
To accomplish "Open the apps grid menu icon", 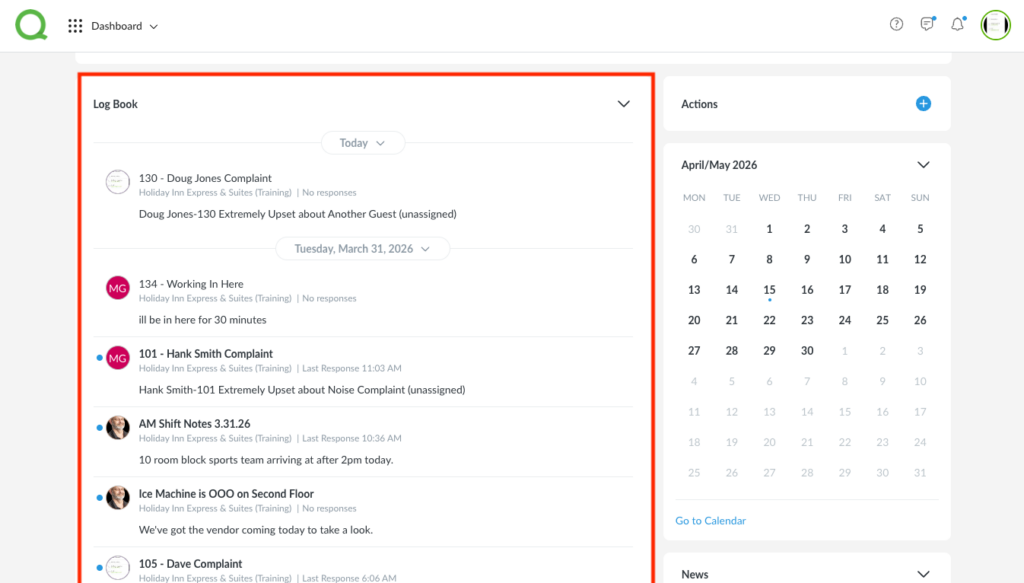I will click(x=75, y=26).
